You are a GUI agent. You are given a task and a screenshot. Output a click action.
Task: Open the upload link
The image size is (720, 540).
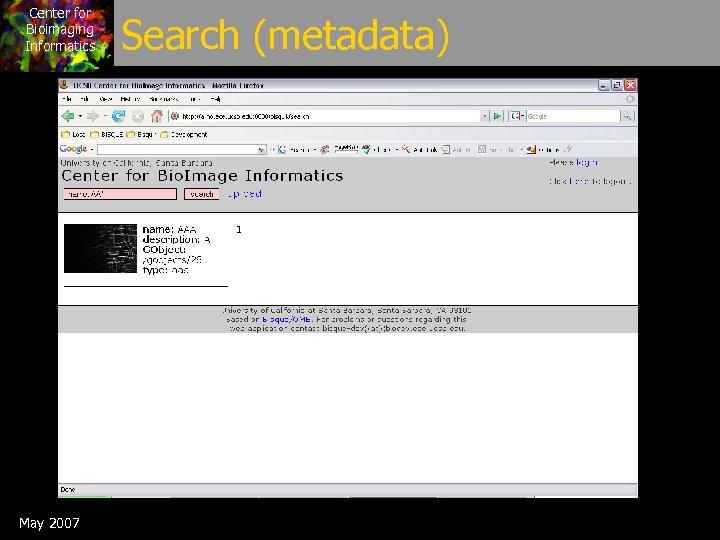point(245,194)
